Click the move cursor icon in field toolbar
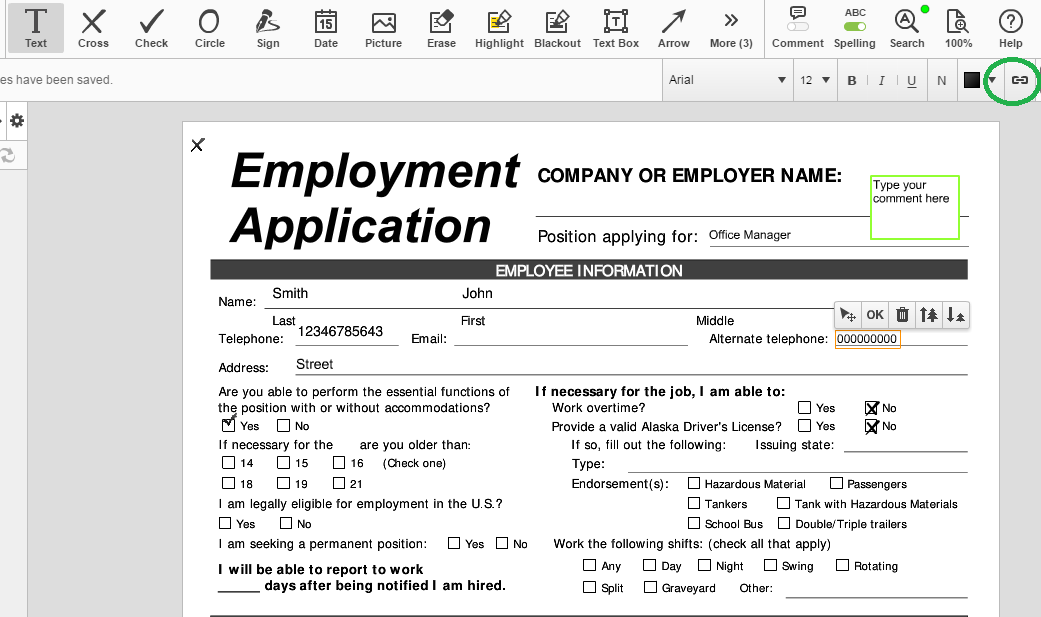The image size is (1041, 617). (x=848, y=315)
